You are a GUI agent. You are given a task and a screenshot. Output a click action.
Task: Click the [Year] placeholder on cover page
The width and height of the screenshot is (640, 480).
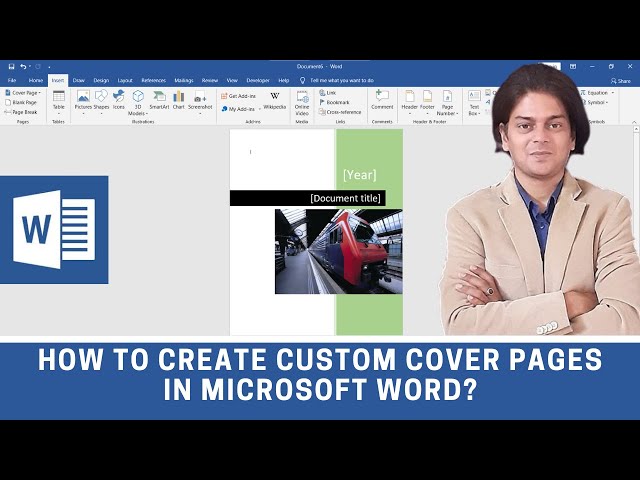(x=360, y=175)
